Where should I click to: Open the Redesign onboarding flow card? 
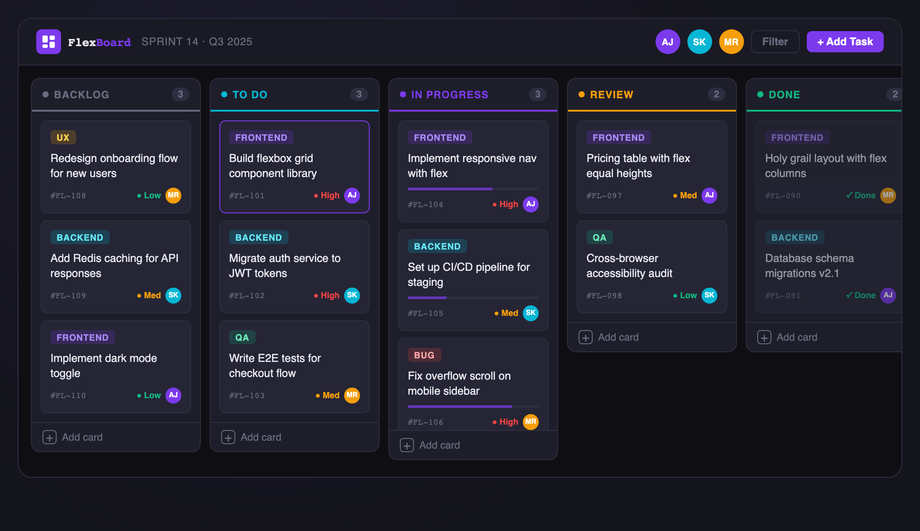coord(116,167)
